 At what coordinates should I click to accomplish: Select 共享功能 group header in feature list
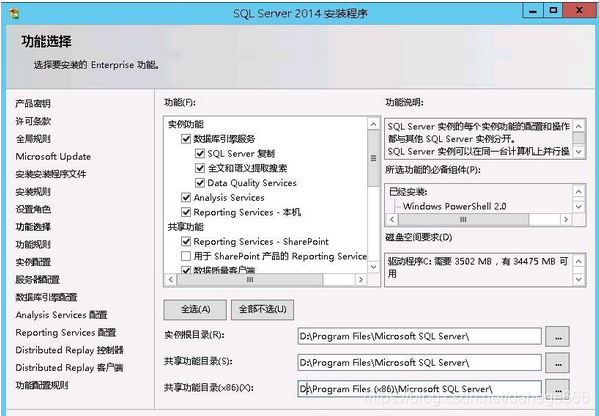pos(186,227)
